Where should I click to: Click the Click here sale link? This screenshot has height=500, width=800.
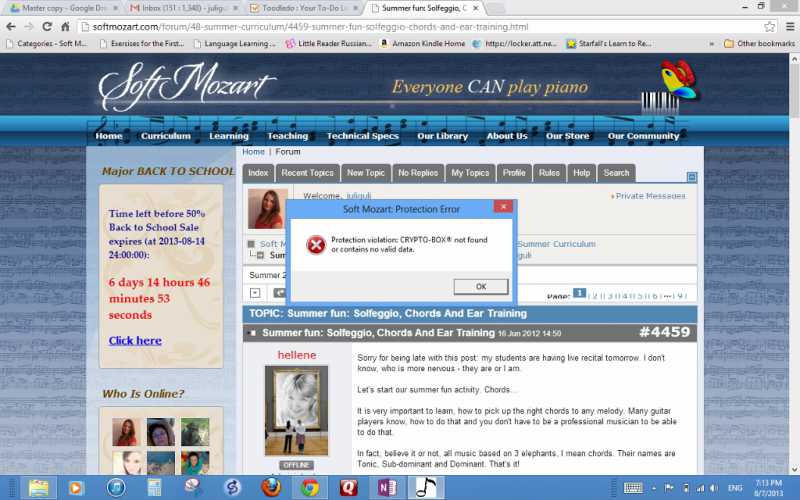tap(135, 340)
